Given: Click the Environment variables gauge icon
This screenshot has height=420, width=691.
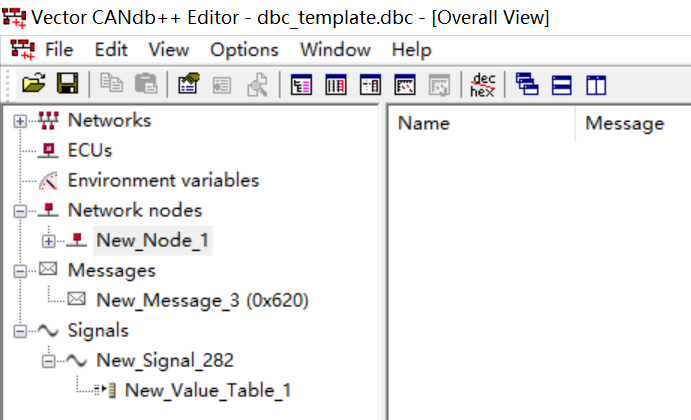Looking at the screenshot, I should (48, 181).
